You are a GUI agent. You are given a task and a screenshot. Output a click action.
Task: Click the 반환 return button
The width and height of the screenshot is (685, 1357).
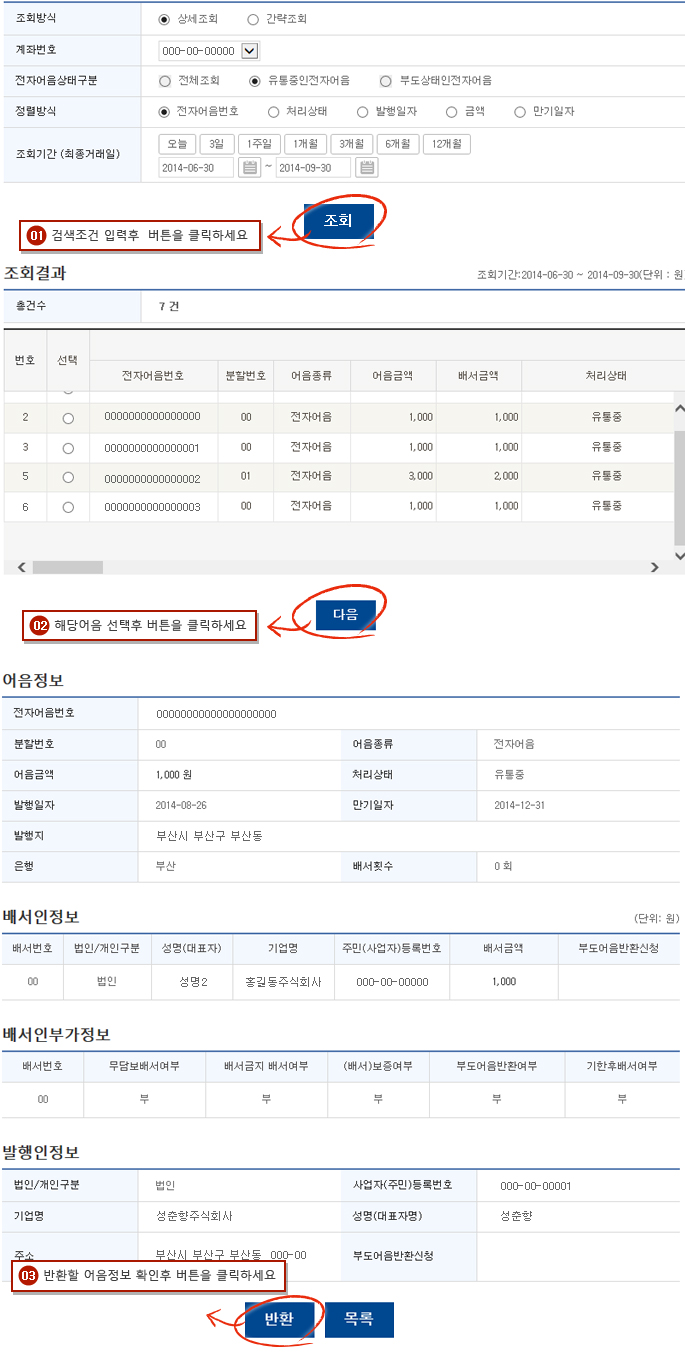[x=279, y=1319]
